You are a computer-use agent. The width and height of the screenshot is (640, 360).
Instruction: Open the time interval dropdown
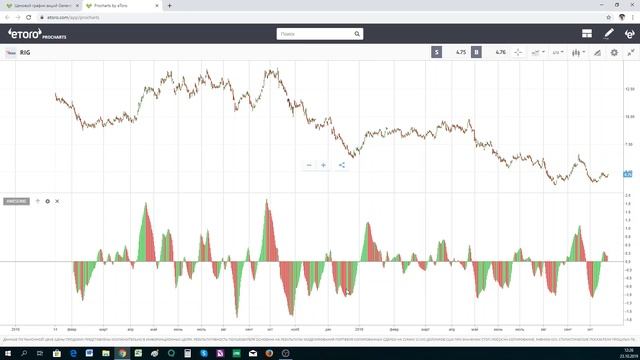tap(558, 52)
